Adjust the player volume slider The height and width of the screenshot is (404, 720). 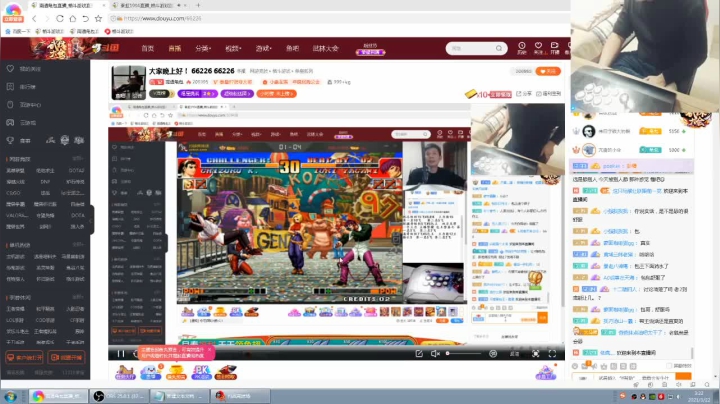click(464, 354)
